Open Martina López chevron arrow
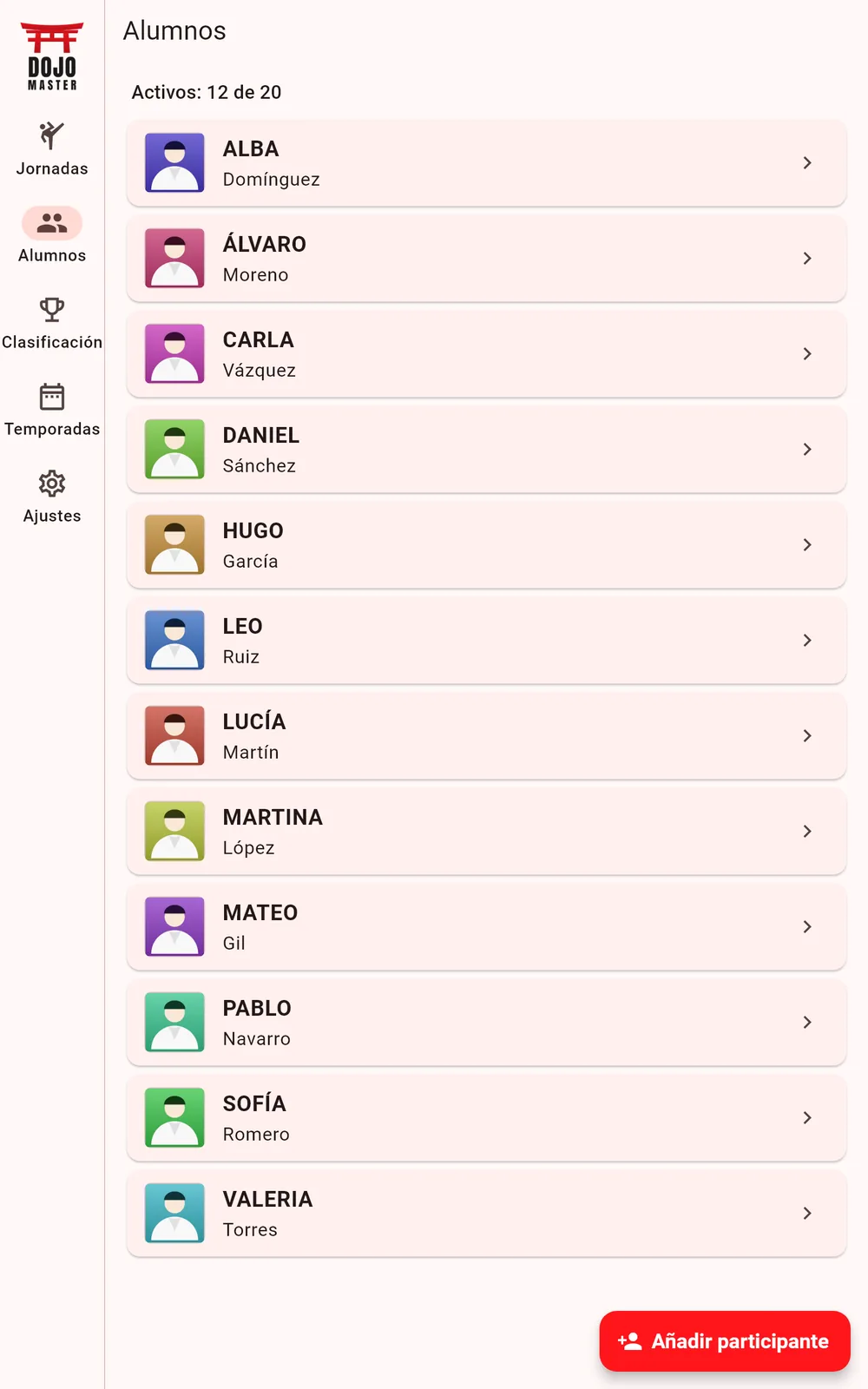This screenshot has width=868, height=1389. tap(807, 831)
